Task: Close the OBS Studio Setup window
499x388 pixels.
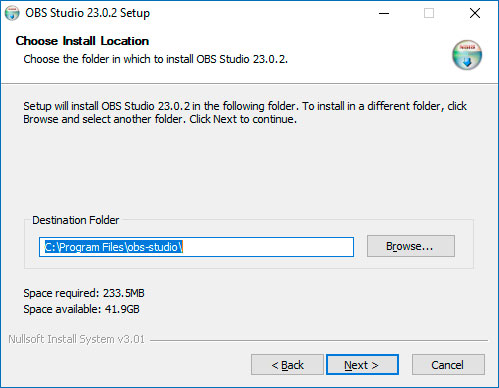Action: [x=475, y=13]
